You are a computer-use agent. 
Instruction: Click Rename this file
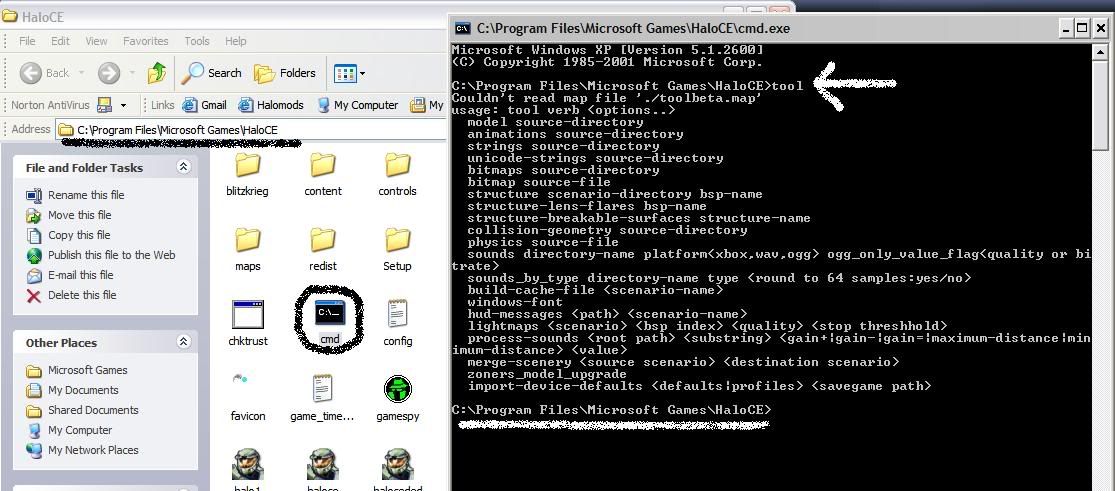tap(86, 195)
